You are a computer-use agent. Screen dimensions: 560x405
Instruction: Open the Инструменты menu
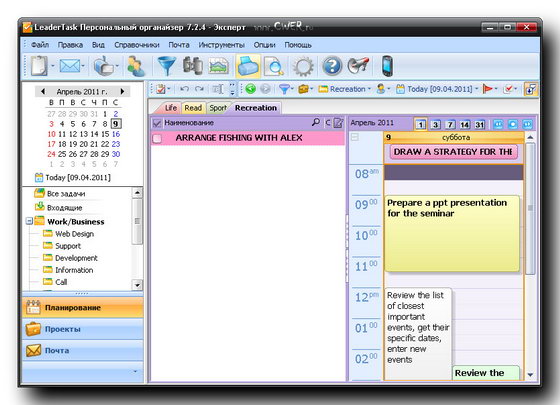click(x=221, y=45)
